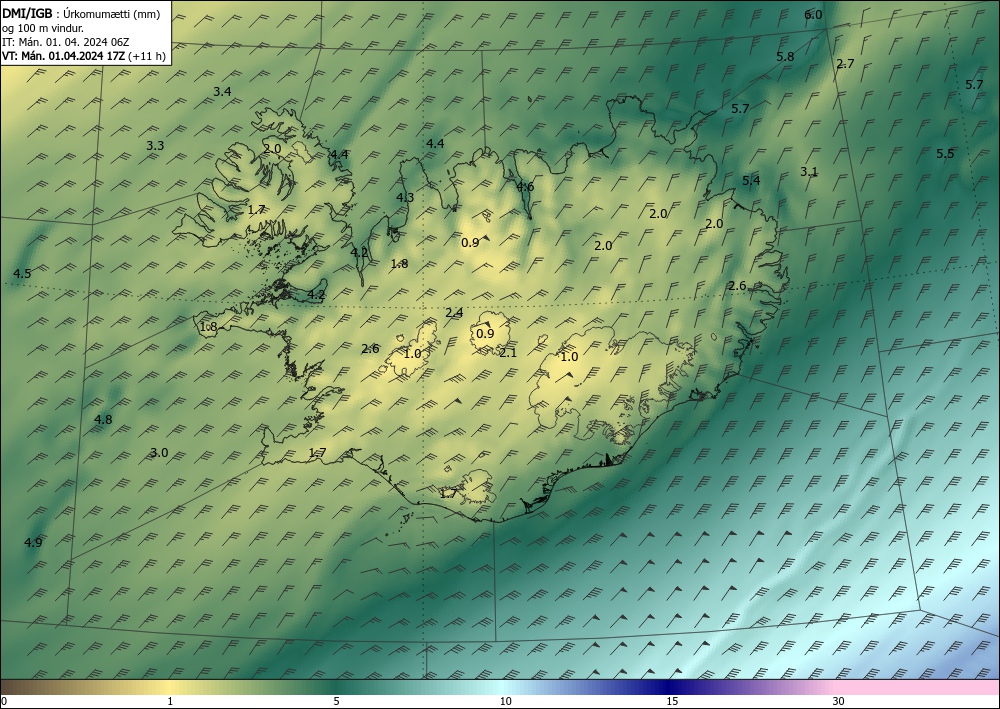Image resolution: width=1000 pixels, height=709 pixels.
Task: Click the "6.0" value on the map
Action: 813,15
